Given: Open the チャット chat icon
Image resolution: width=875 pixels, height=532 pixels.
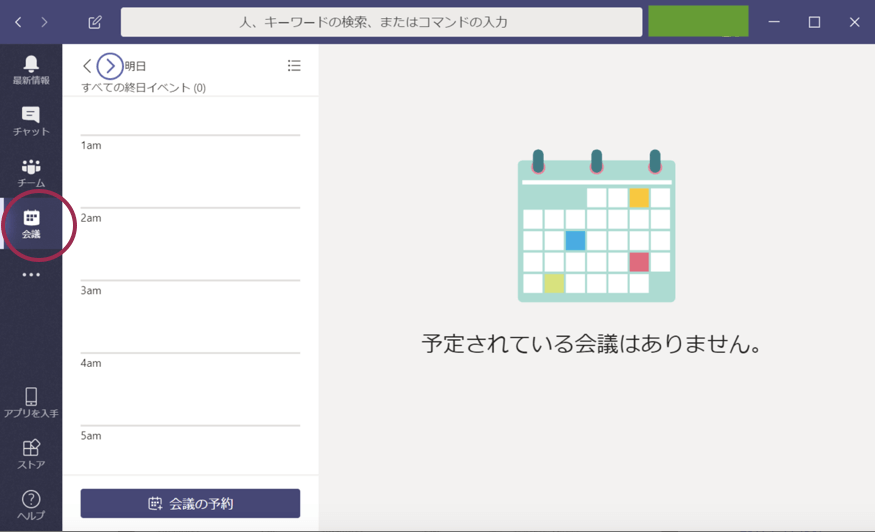Looking at the screenshot, I should coord(31,120).
